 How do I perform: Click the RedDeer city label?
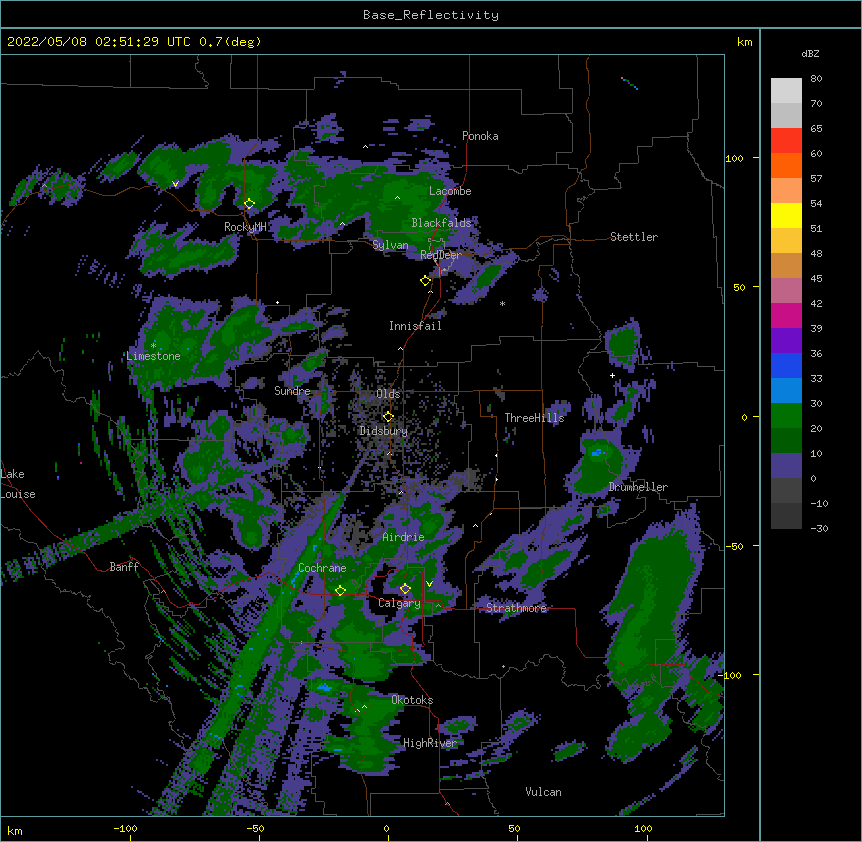440,255
